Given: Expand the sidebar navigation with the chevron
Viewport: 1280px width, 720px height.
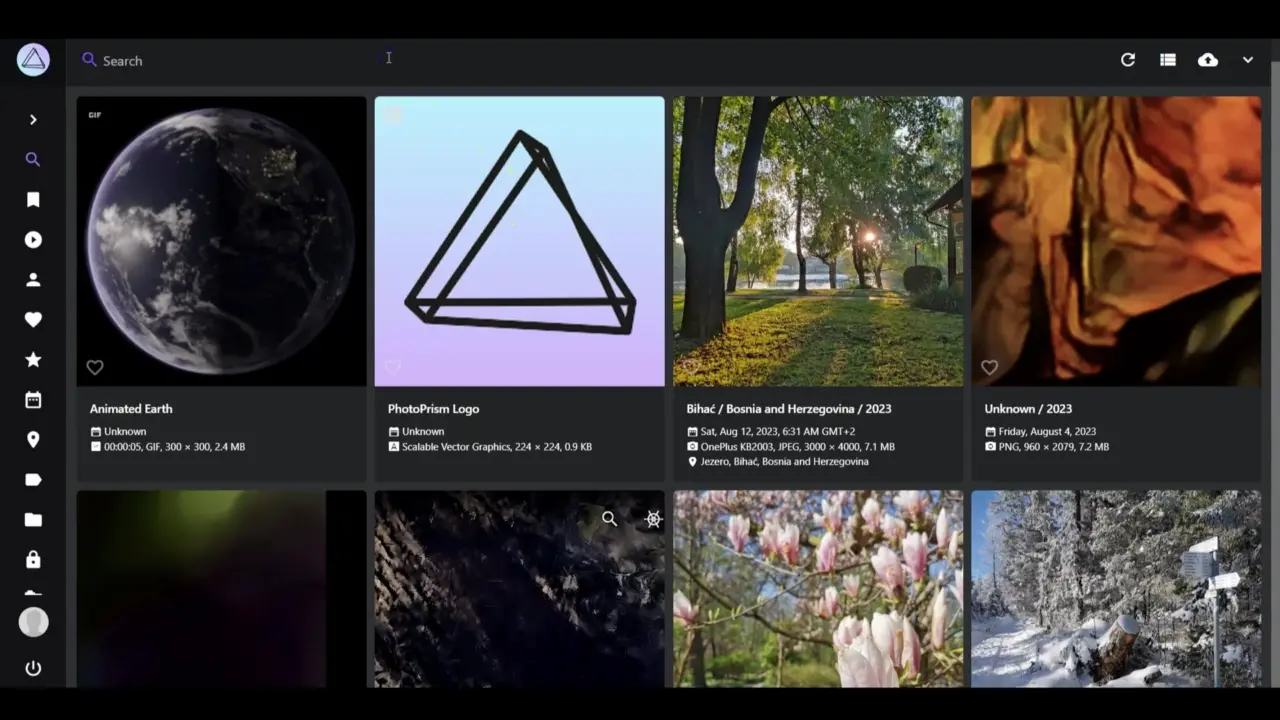Looking at the screenshot, I should click(x=33, y=120).
